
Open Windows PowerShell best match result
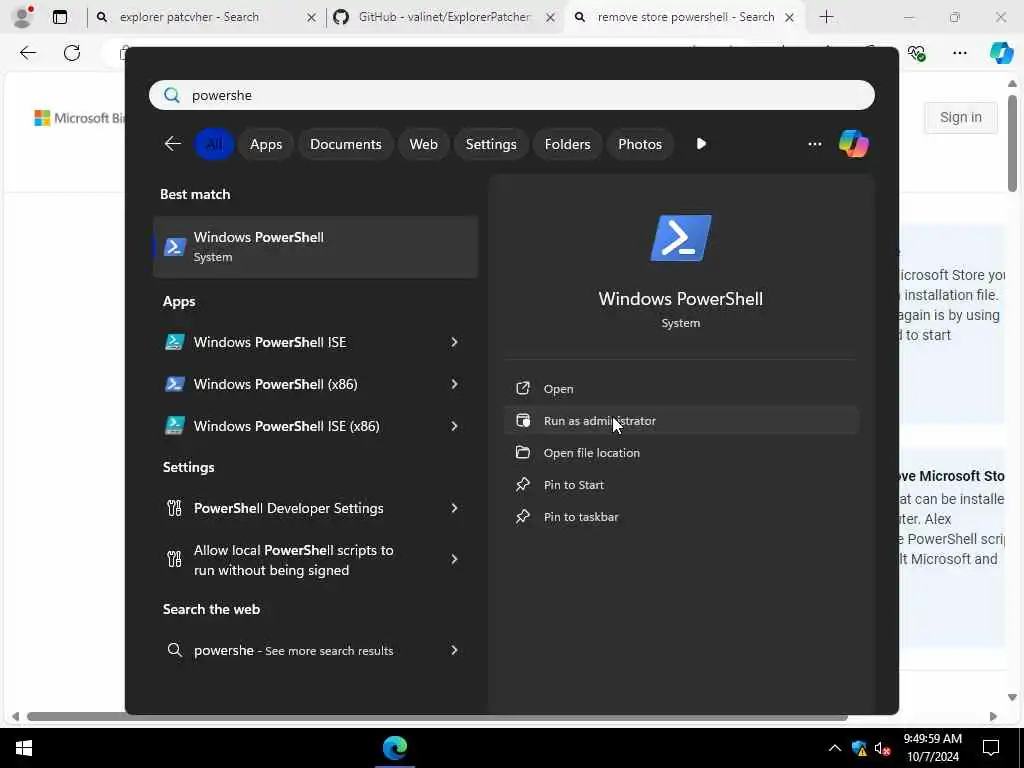[315, 247]
